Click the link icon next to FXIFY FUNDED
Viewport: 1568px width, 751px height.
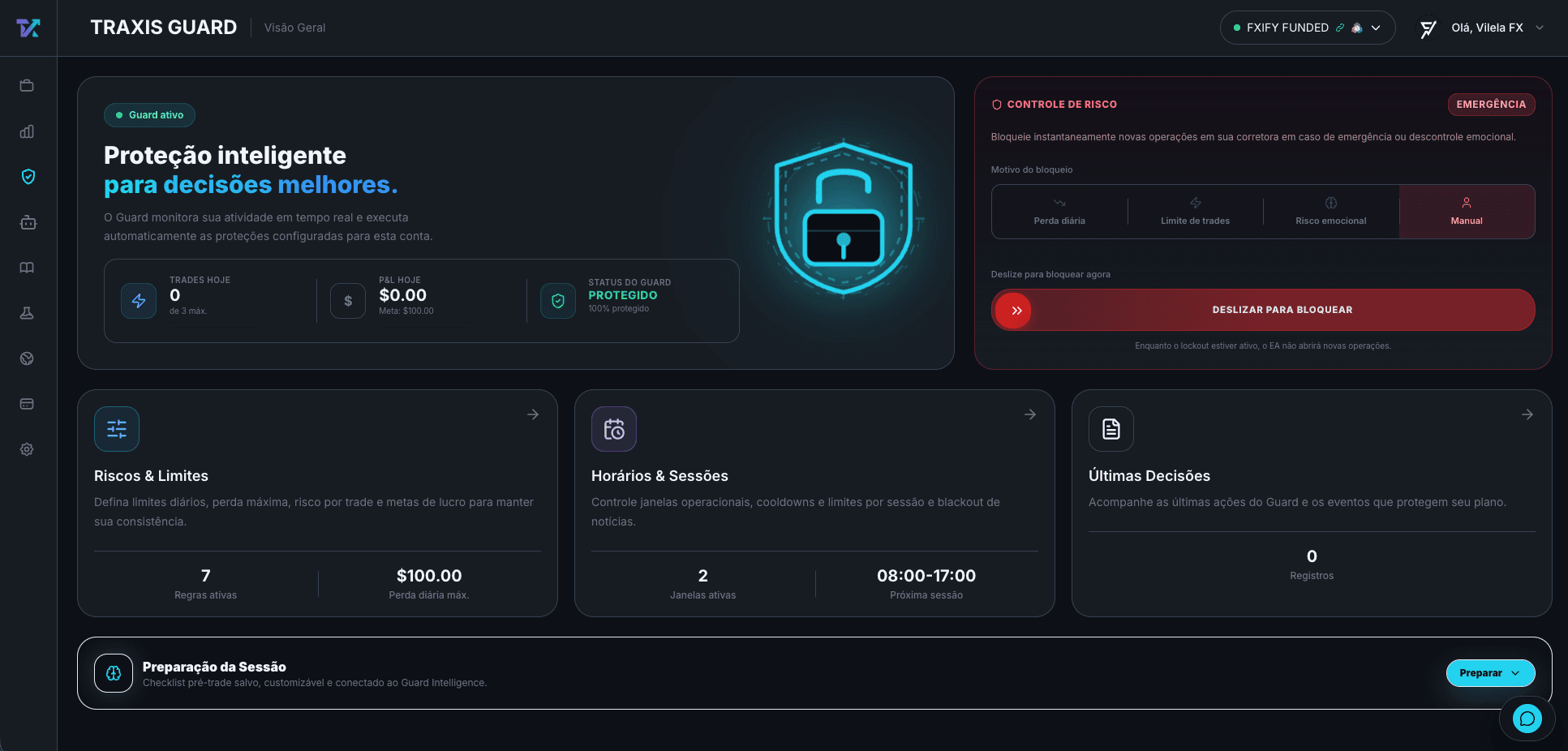(x=1340, y=28)
